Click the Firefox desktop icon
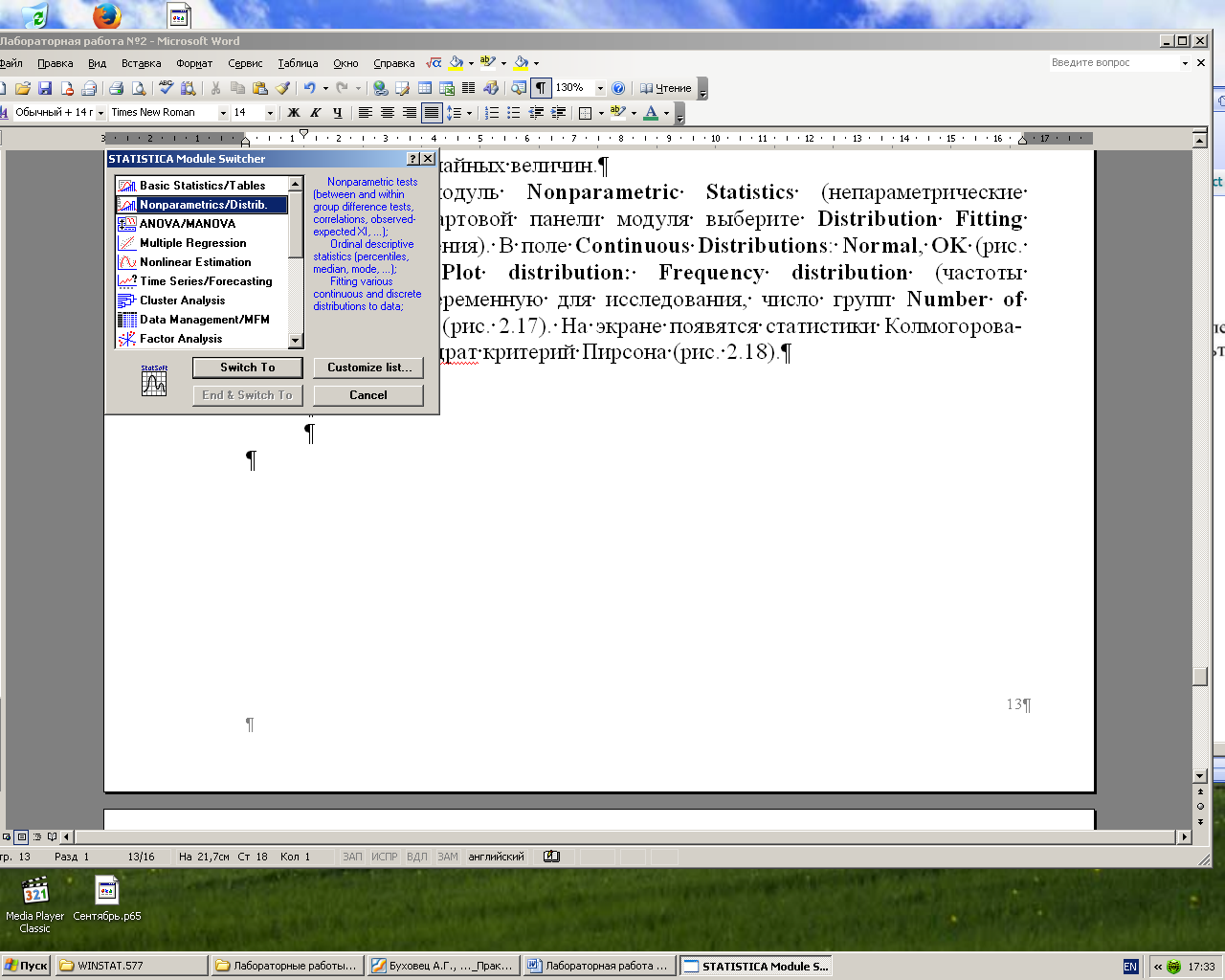Screen dimensions: 1225x980 click(107, 15)
